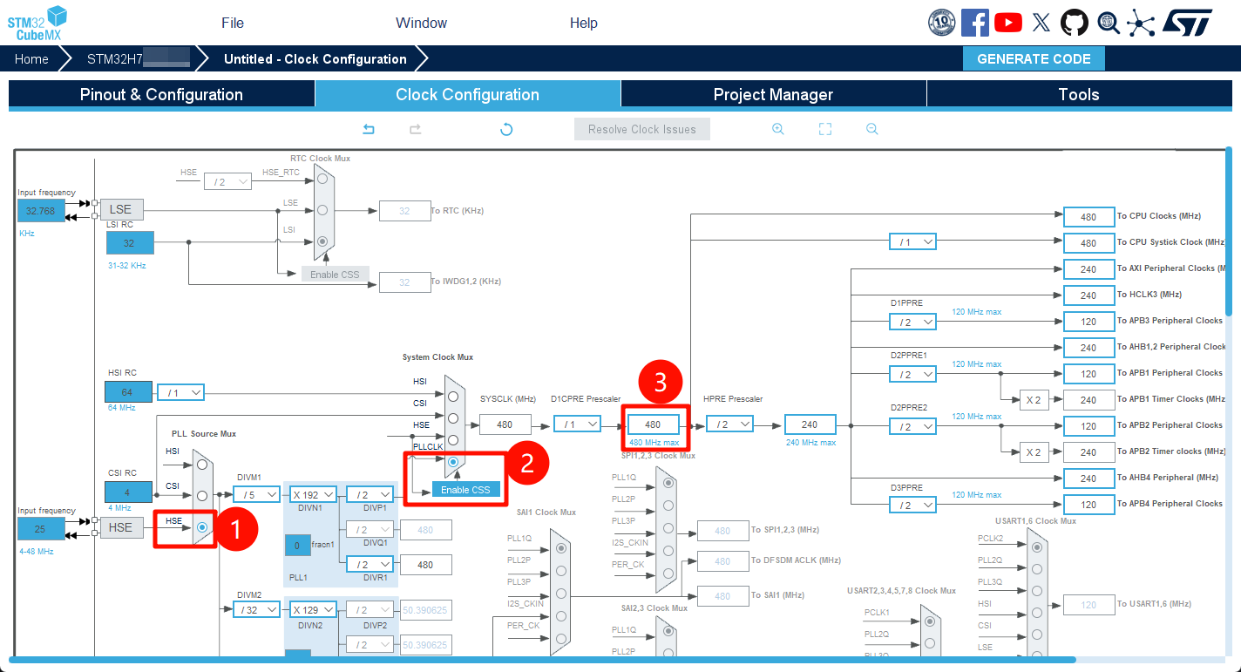Open the DIVN1 X 192 dropdown
The height and width of the screenshot is (672, 1241).
point(313,494)
